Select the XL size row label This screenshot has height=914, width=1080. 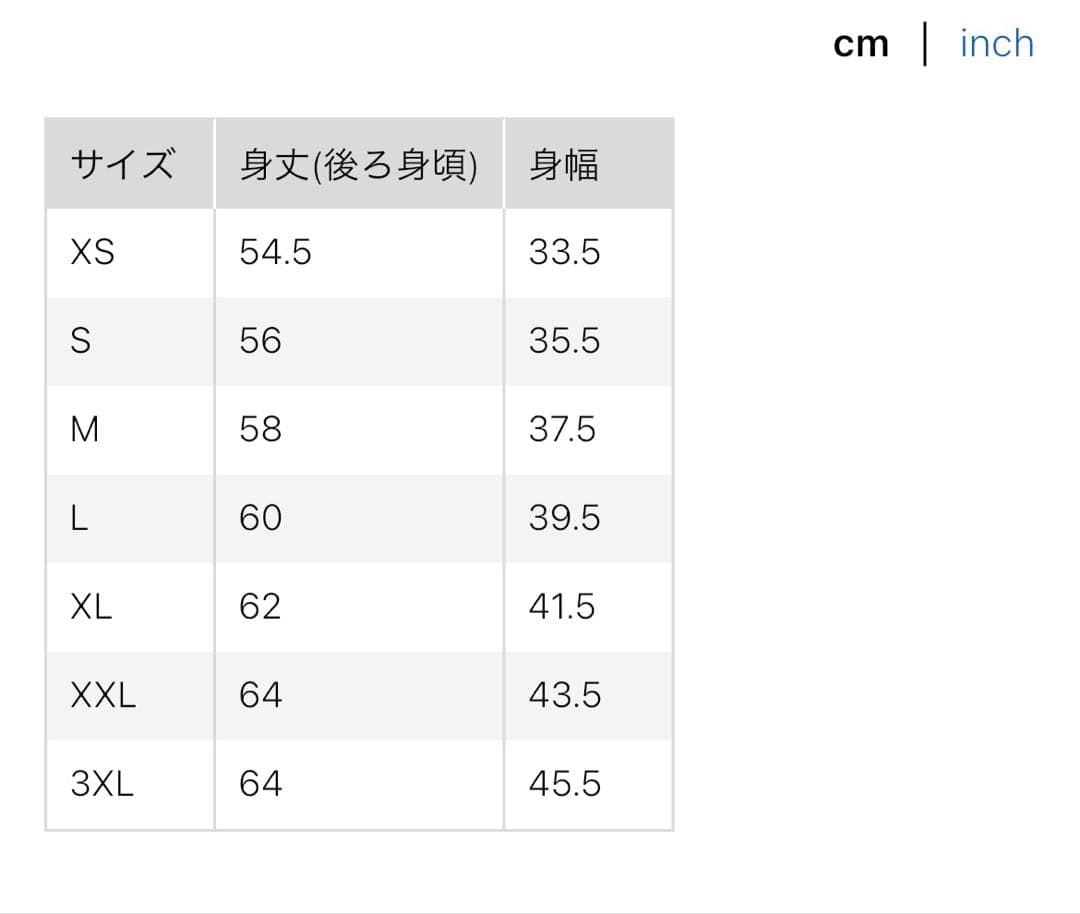pos(91,607)
